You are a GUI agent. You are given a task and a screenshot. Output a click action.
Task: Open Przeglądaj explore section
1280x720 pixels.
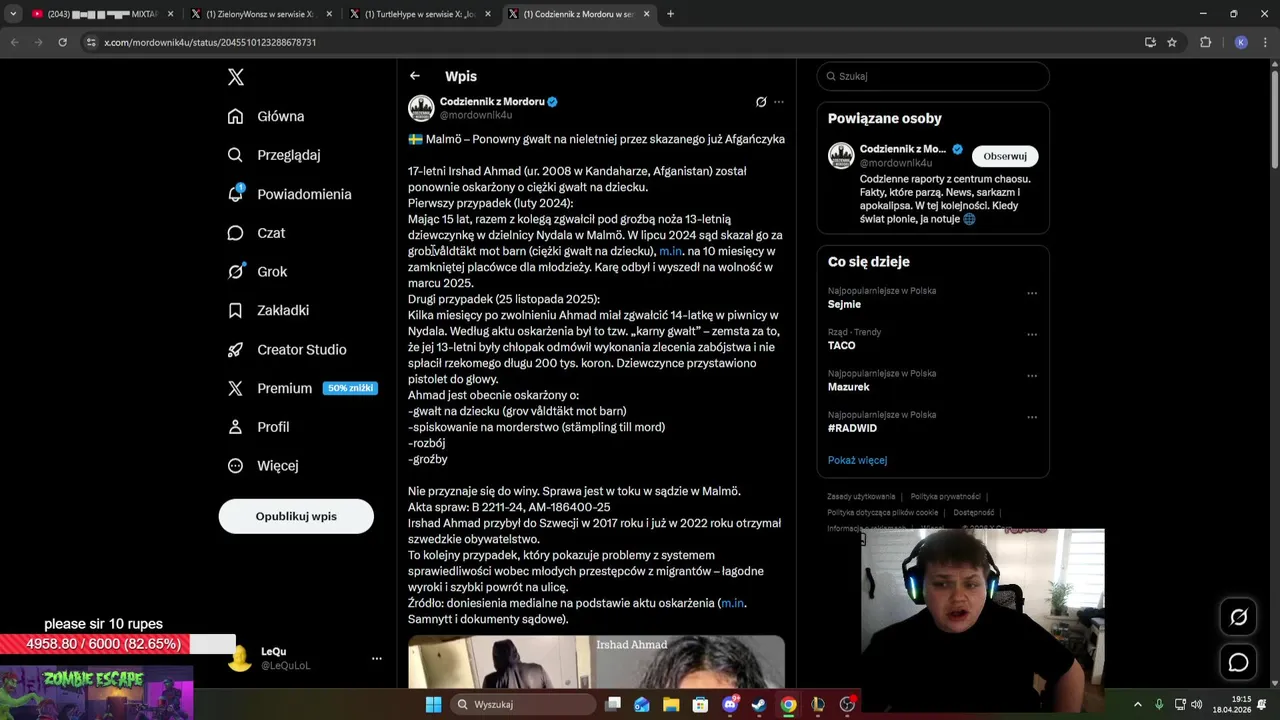(274, 155)
